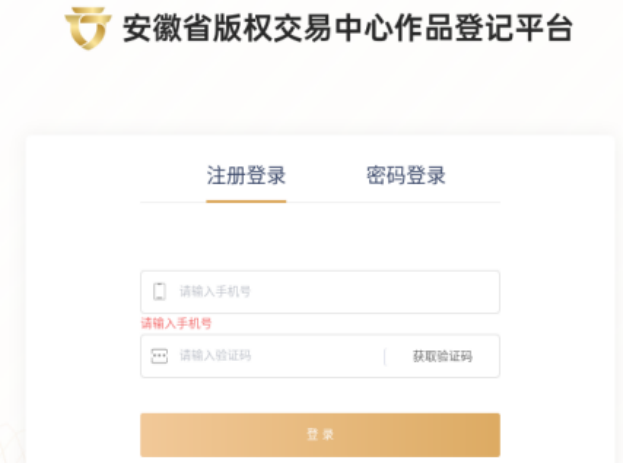Click the gray 请输入手机号 placeholder text
The width and height of the screenshot is (623, 464).
coord(215,292)
